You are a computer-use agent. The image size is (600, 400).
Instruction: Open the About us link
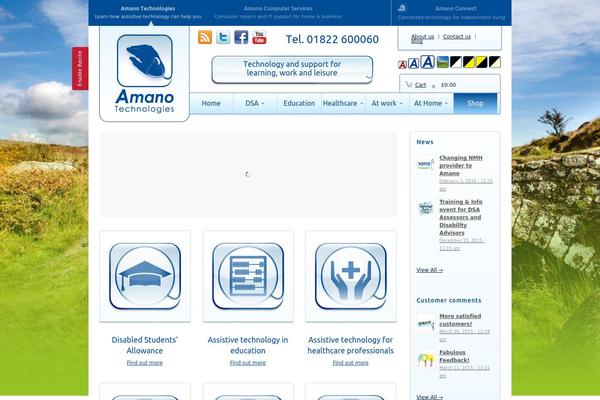pyautogui.click(x=422, y=37)
